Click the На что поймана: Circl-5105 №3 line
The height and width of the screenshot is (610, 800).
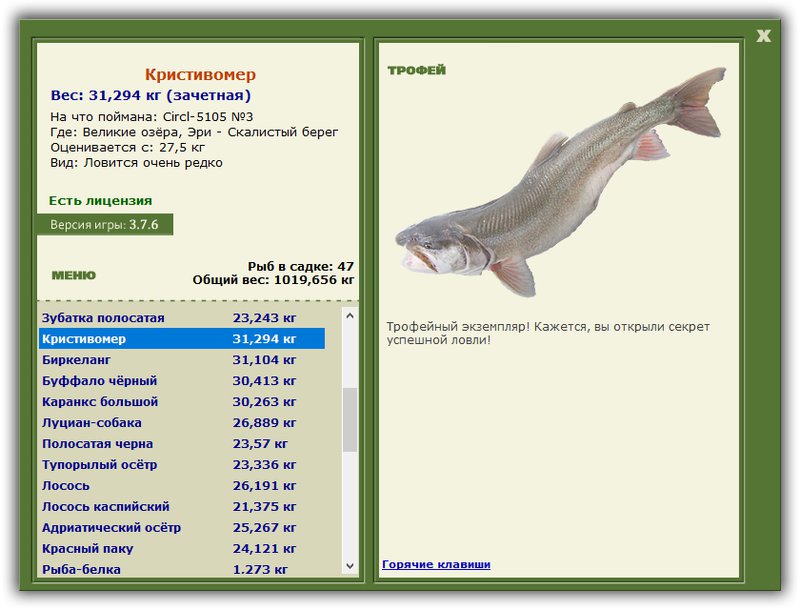tap(152, 117)
